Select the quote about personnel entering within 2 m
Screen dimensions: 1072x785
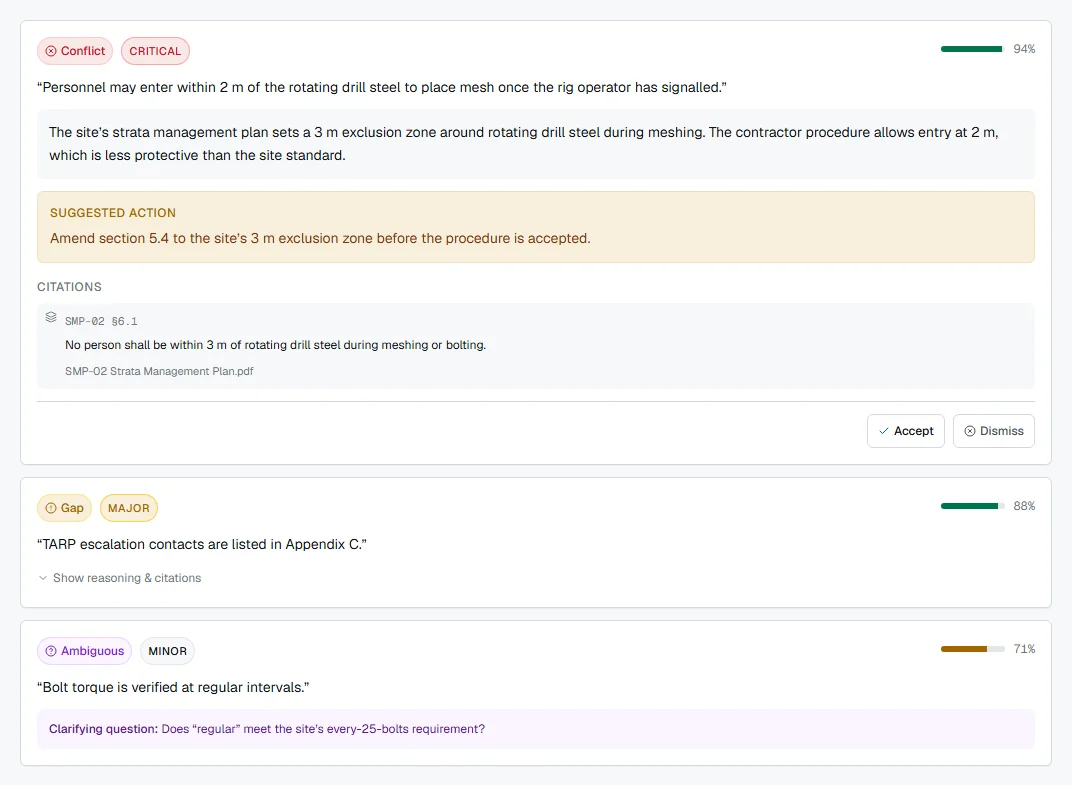(381, 88)
